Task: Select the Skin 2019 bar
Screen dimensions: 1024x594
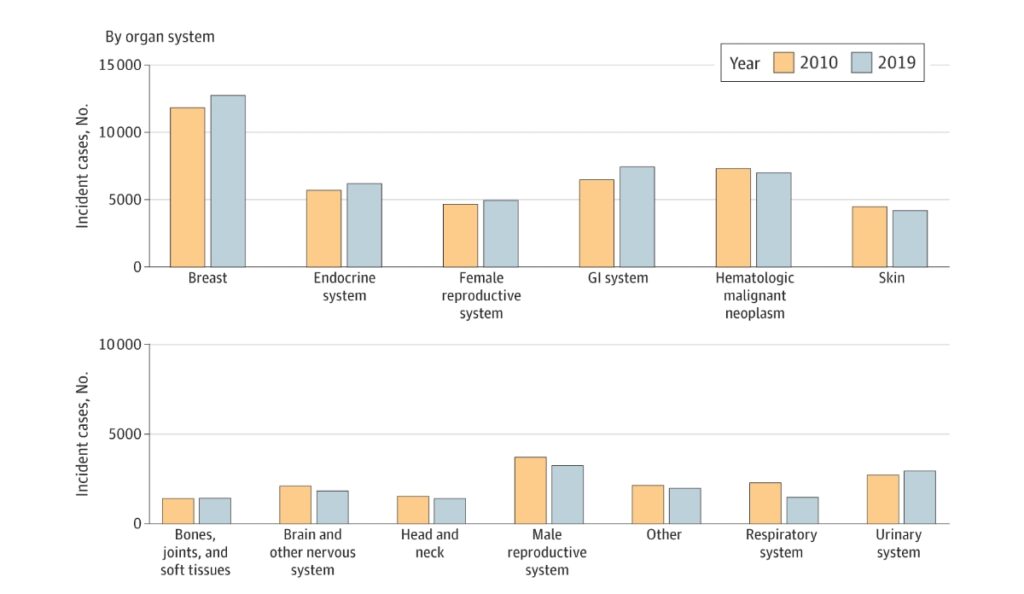Action: pyautogui.click(x=910, y=239)
